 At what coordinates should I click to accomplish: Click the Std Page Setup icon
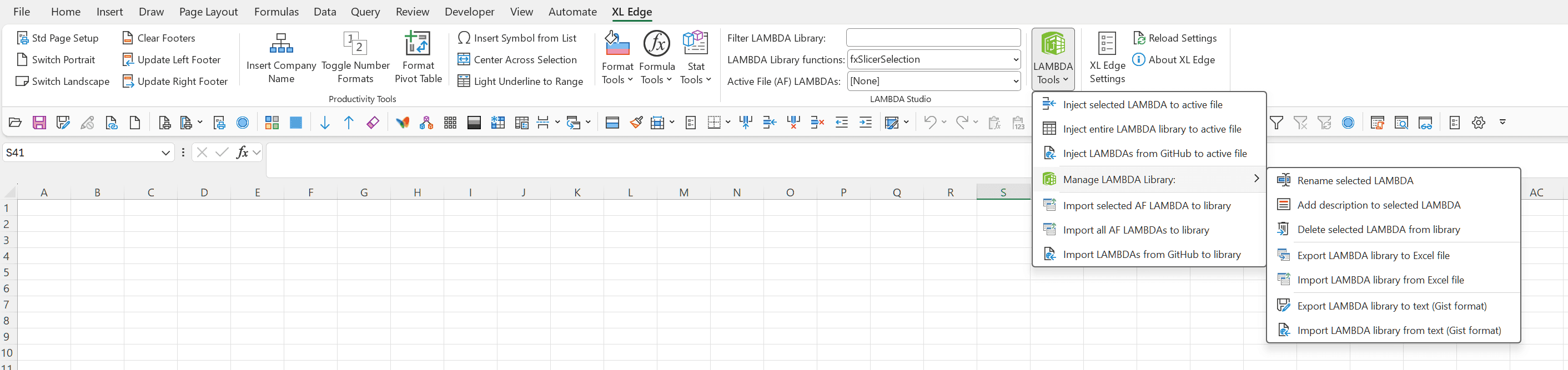pos(23,38)
